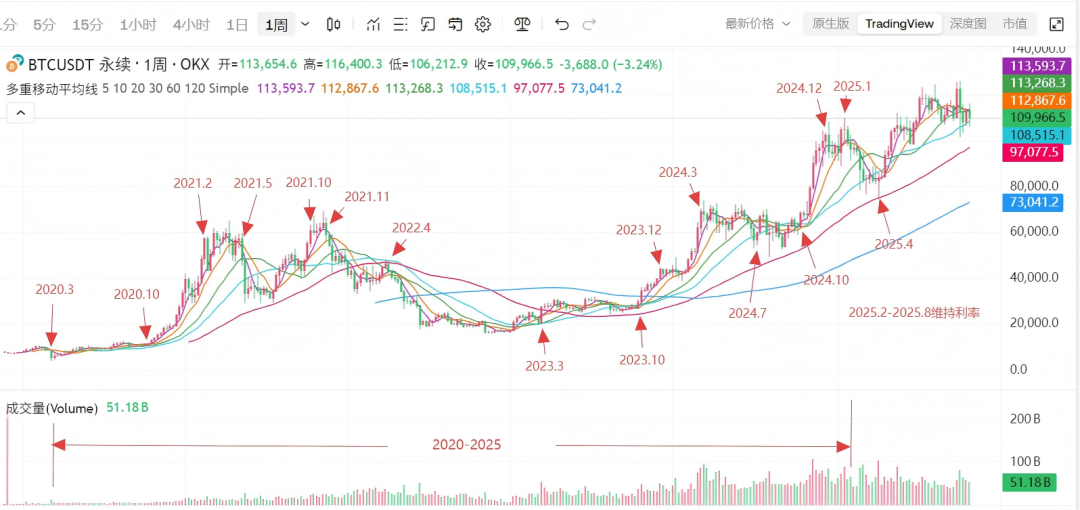Open the candlestick chart style picker

click(334, 24)
